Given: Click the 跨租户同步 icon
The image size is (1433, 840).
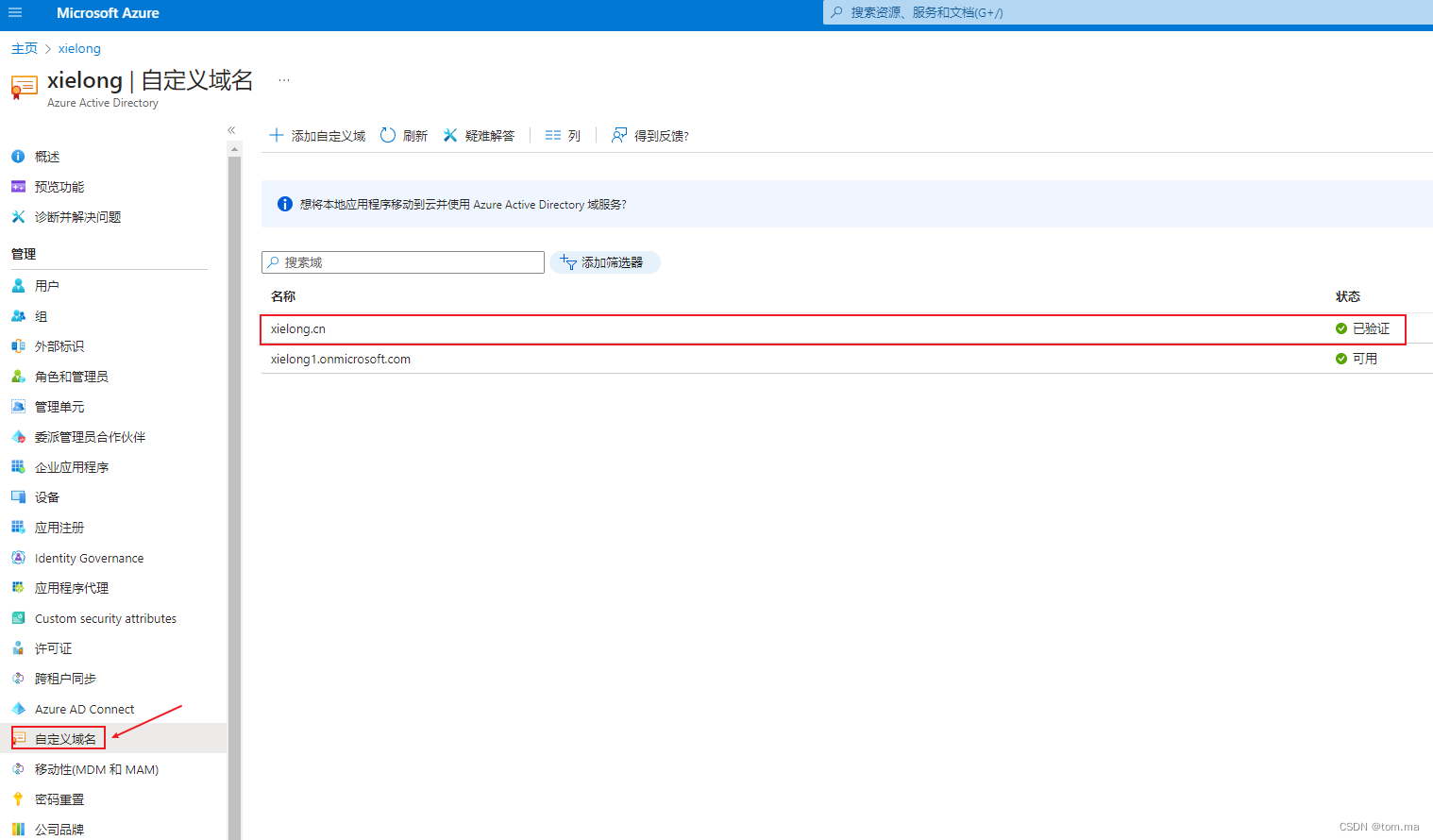Looking at the screenshot, I should coord(18,679).
